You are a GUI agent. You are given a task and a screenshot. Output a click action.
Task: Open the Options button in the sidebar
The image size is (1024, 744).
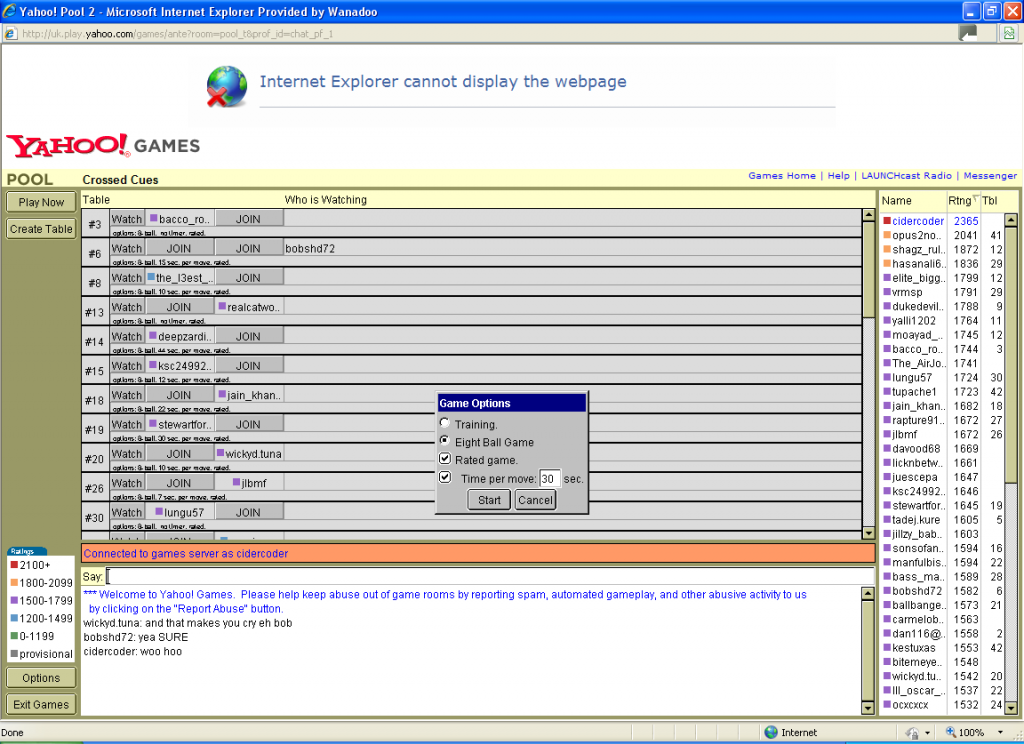41,678
